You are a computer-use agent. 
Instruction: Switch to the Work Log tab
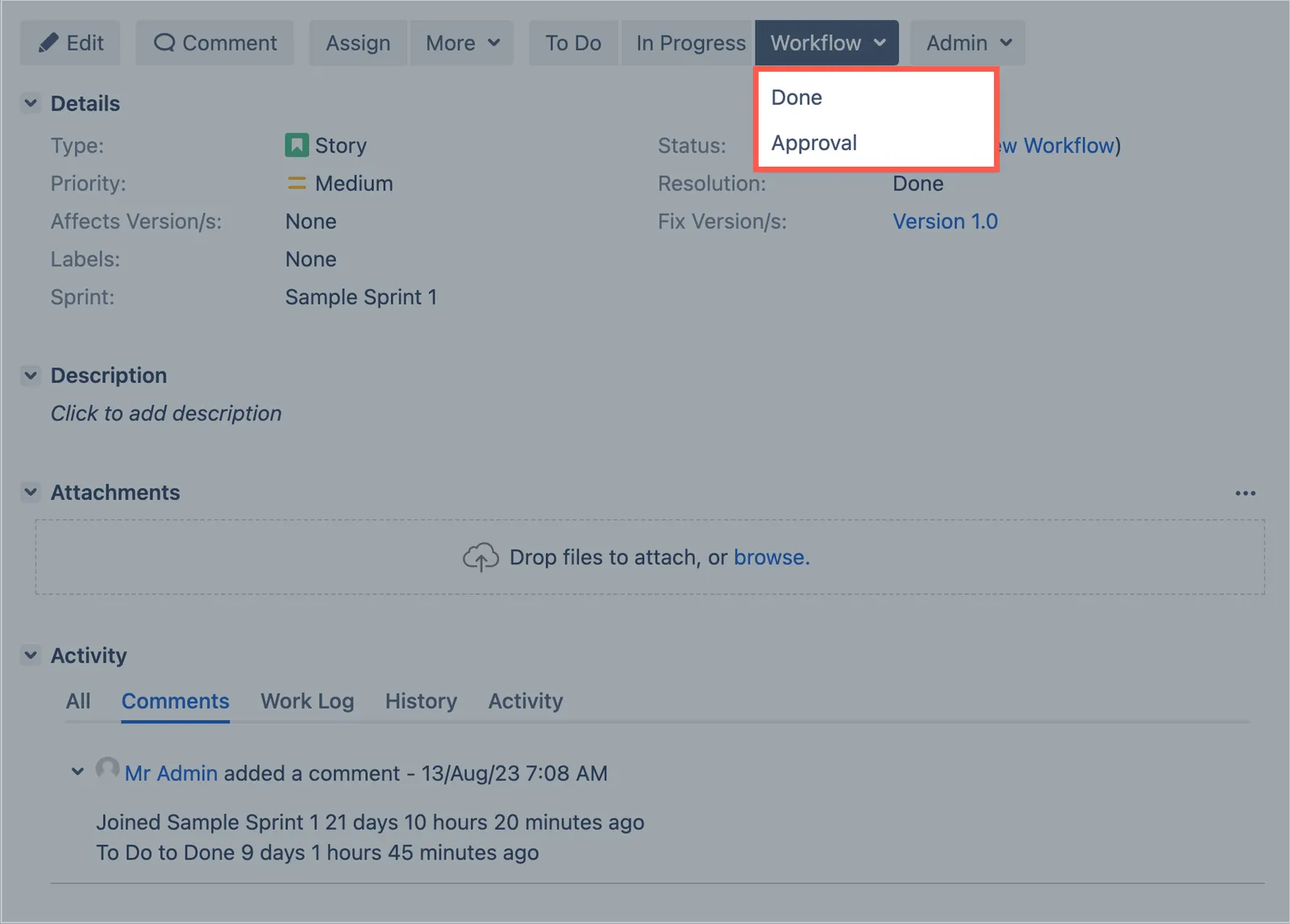(307, 701)
